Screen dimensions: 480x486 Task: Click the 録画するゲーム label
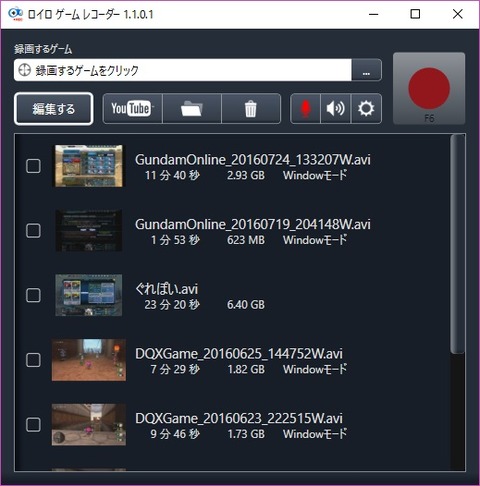(x=43, y=49)
